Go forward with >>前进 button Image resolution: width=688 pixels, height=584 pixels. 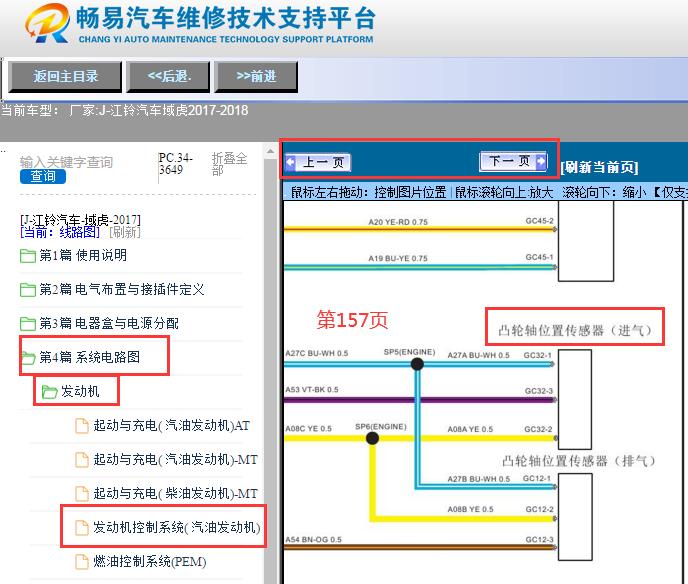pos(256,77)
